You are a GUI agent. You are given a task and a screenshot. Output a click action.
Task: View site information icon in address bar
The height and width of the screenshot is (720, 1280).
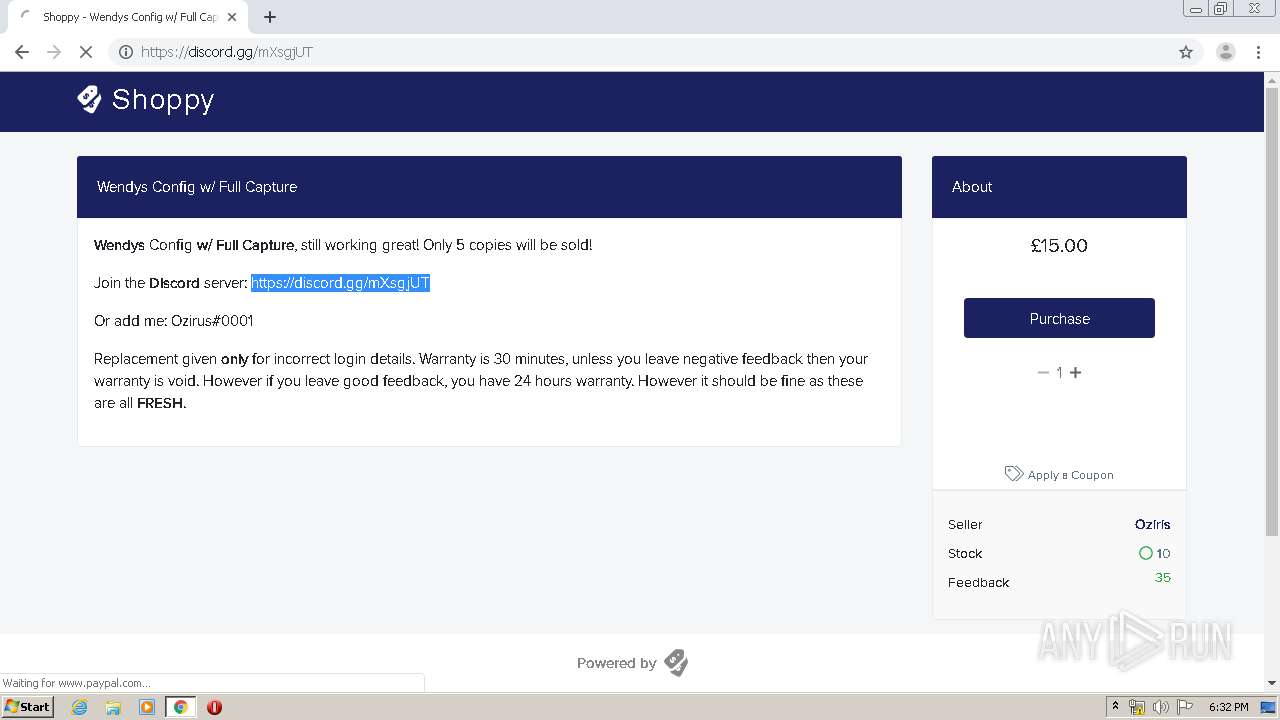(126, 52)
